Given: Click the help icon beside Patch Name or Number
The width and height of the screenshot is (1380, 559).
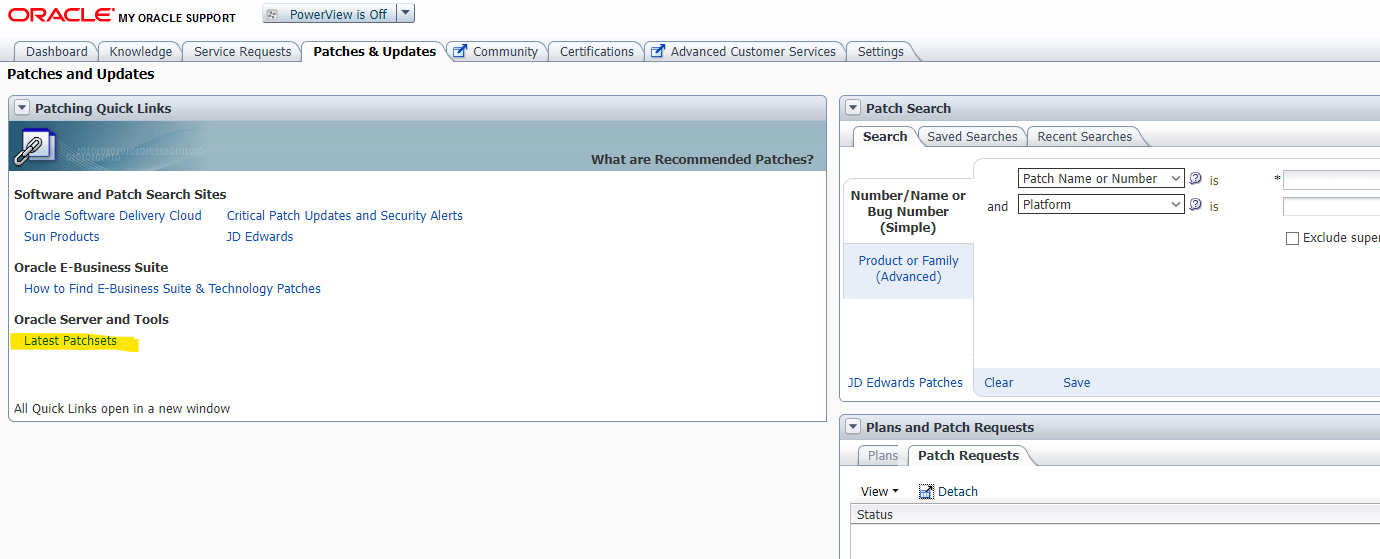Looking at the screenshot, I should [1195, 179].
